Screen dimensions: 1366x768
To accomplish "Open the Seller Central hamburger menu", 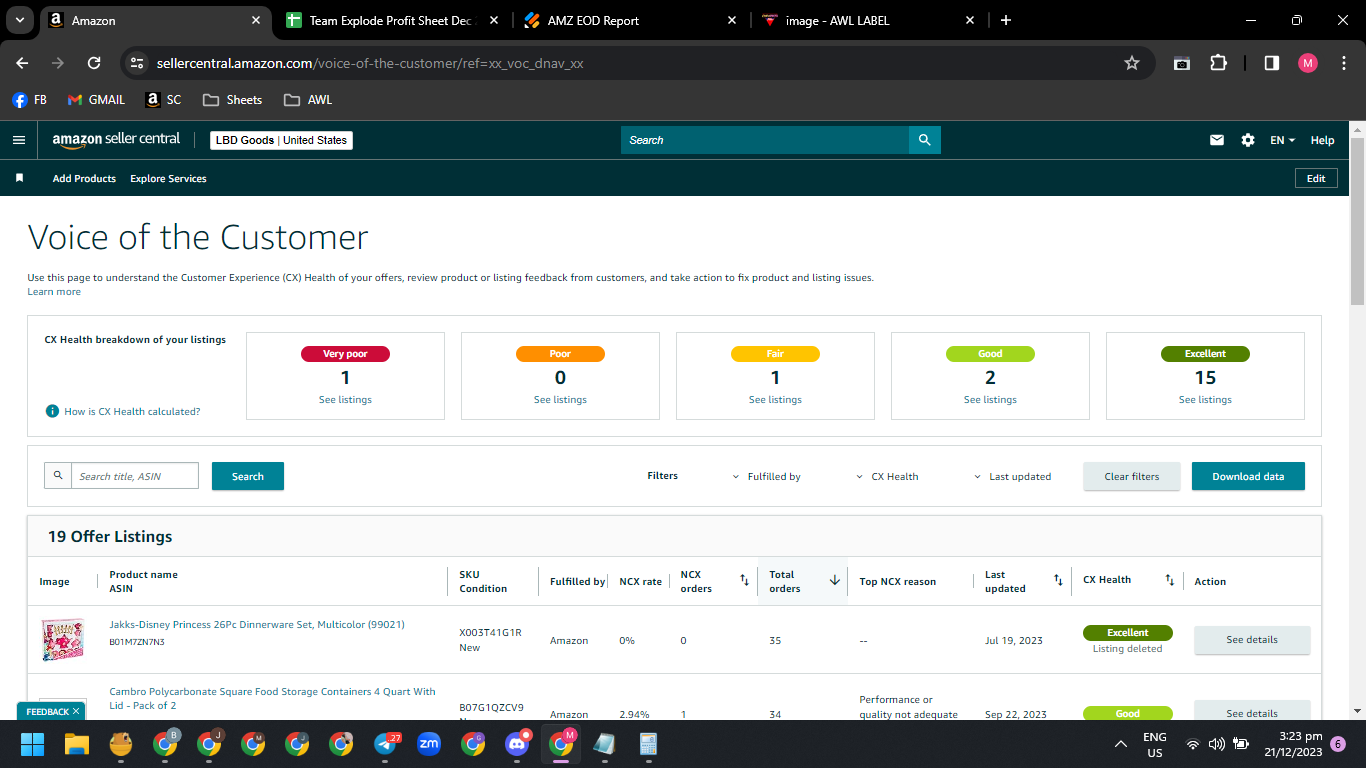I will [x=18, y=140].
